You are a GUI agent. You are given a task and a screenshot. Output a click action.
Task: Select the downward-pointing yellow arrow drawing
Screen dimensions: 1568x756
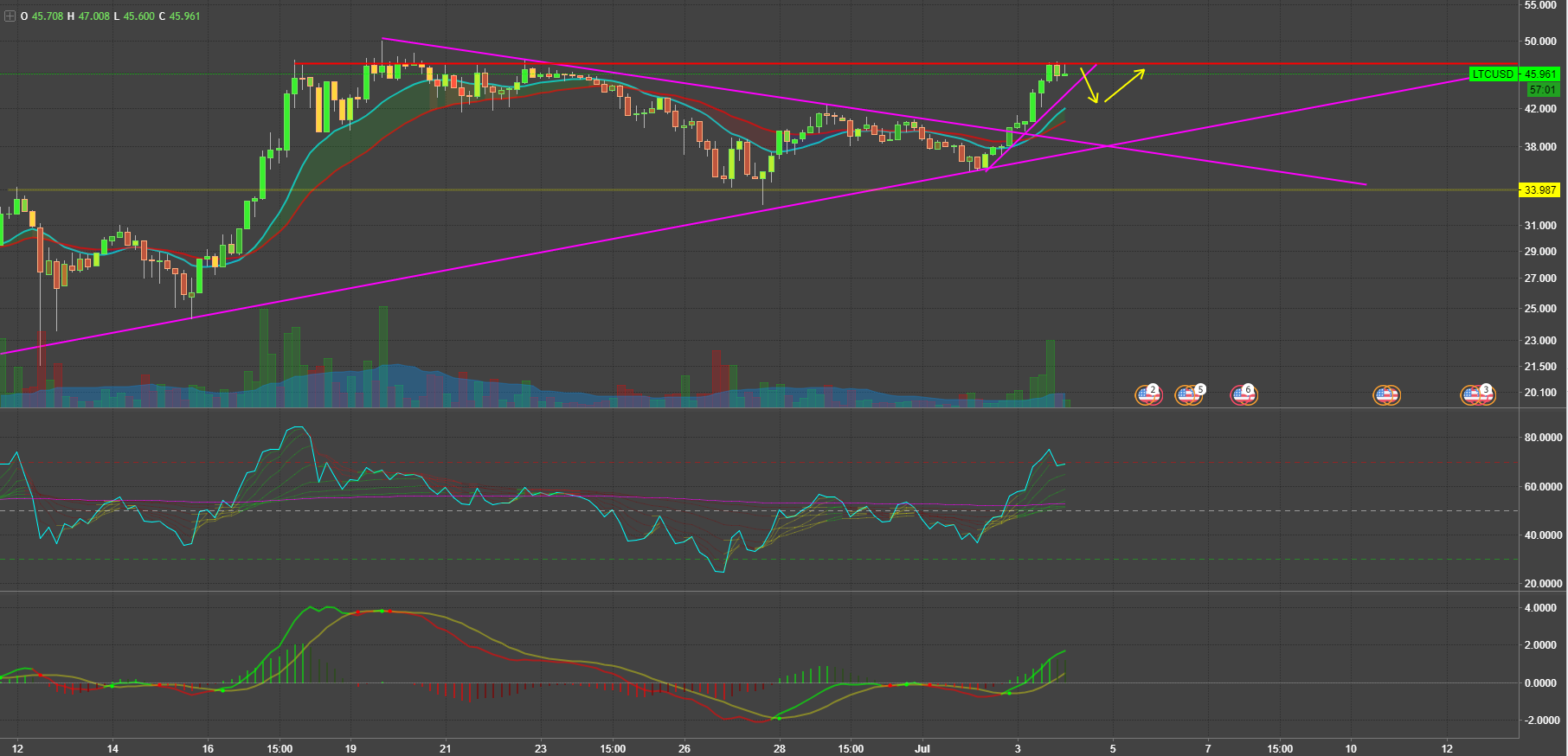(x=1089, y=86)
